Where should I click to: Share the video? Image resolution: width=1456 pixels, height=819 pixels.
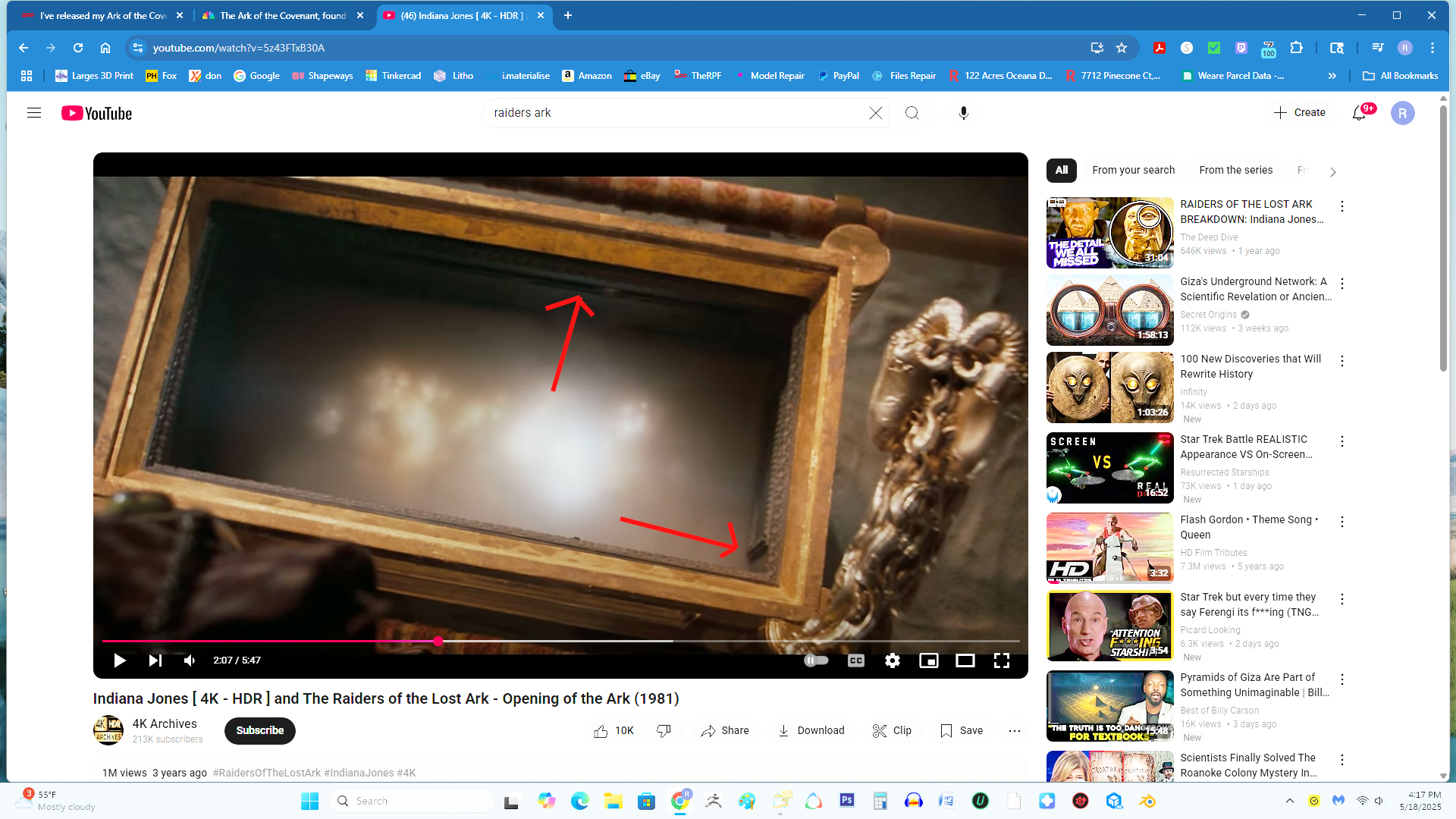[725, 730]
